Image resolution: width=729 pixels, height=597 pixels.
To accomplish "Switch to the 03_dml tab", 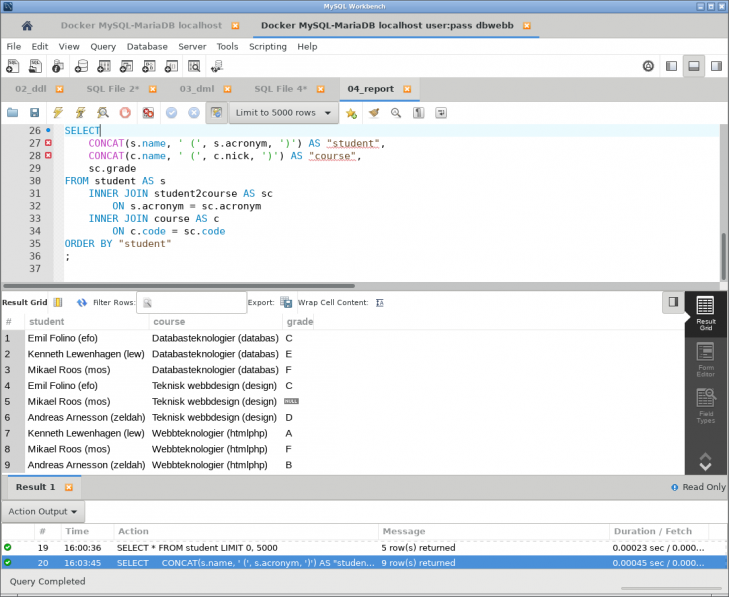I will click(197, 89).
